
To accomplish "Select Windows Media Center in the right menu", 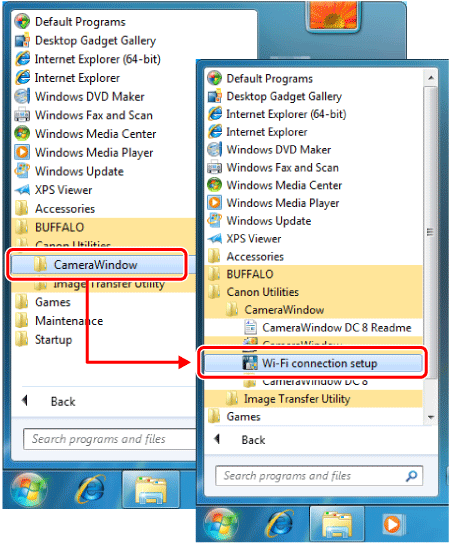I will [275, 185].
